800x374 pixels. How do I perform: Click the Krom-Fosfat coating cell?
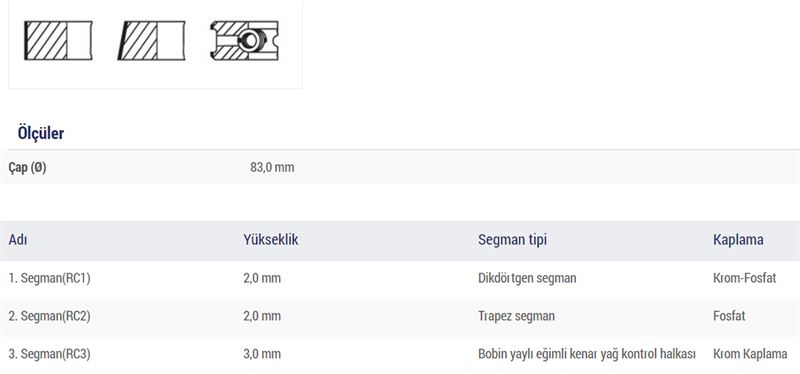744,278
